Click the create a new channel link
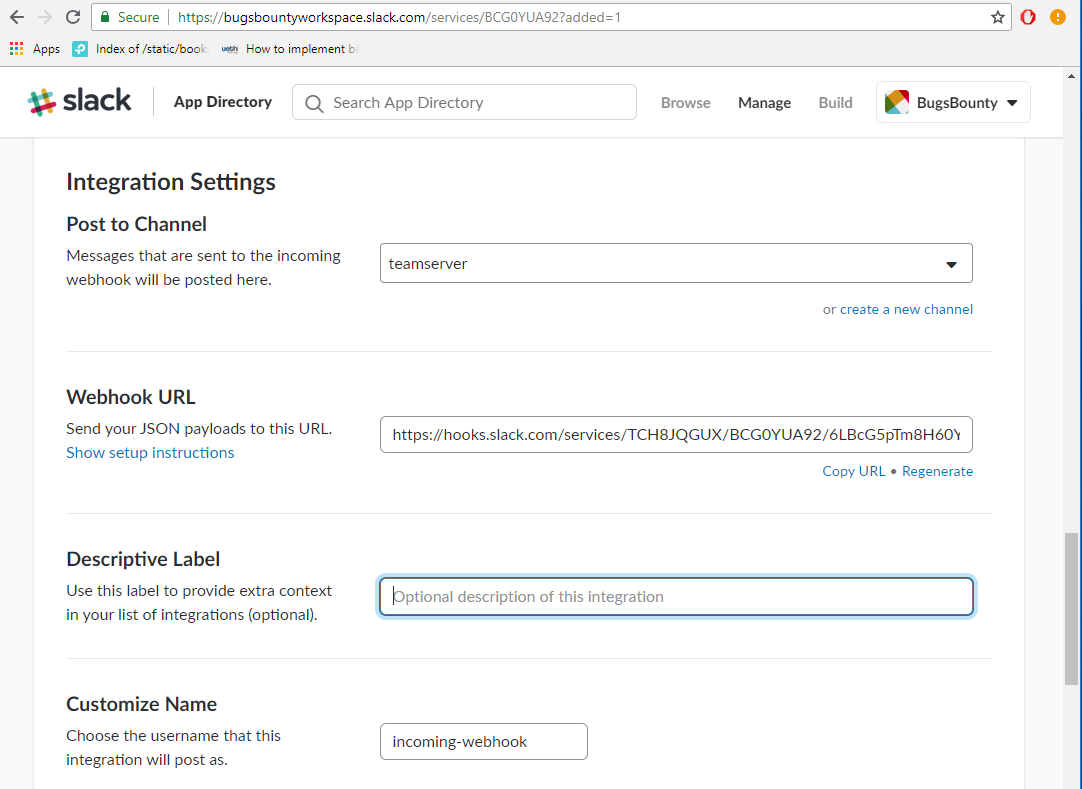1082x789 pixels. point(906,309)
